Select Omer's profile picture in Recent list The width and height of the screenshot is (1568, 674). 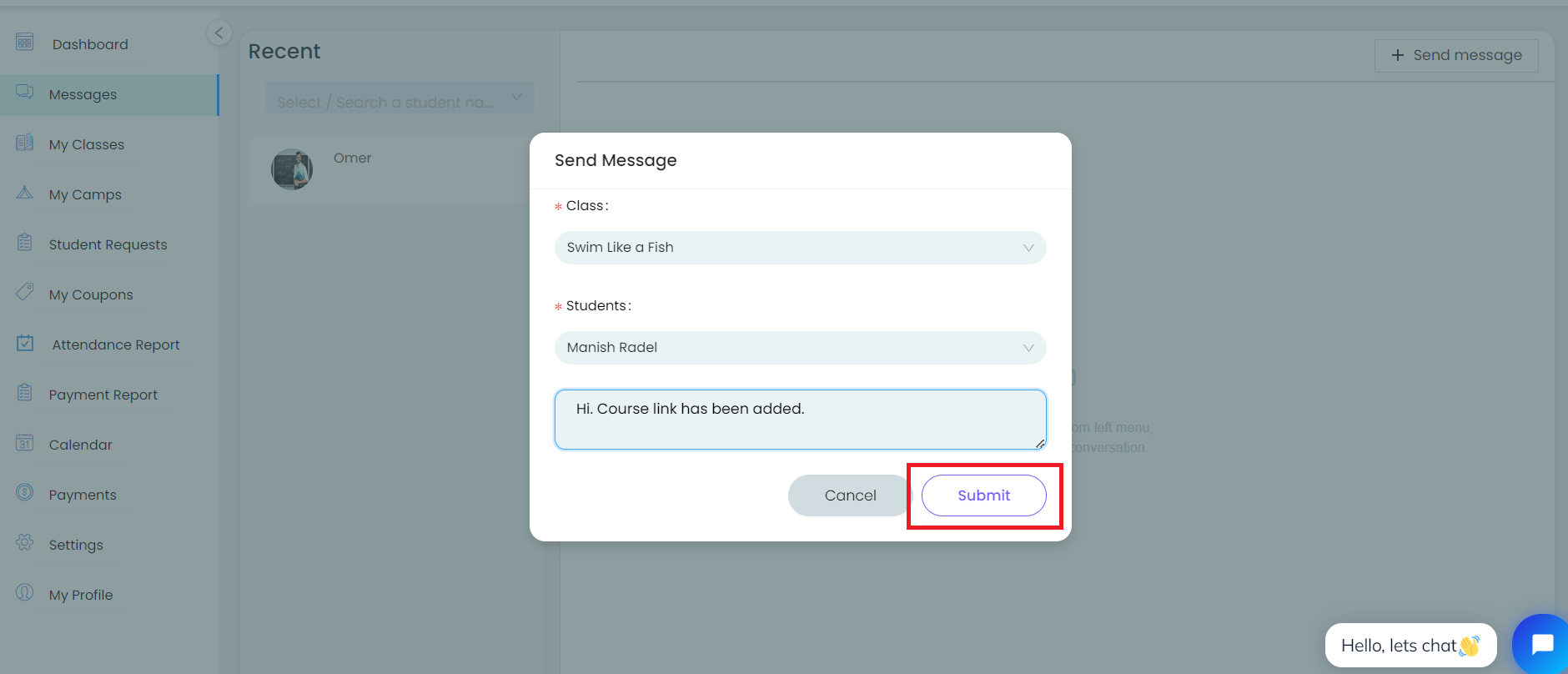pos(292,169)
